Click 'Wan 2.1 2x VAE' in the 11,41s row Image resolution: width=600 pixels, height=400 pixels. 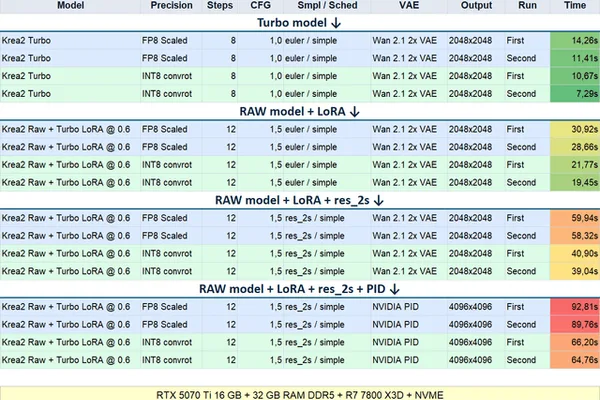pos(404,58)
